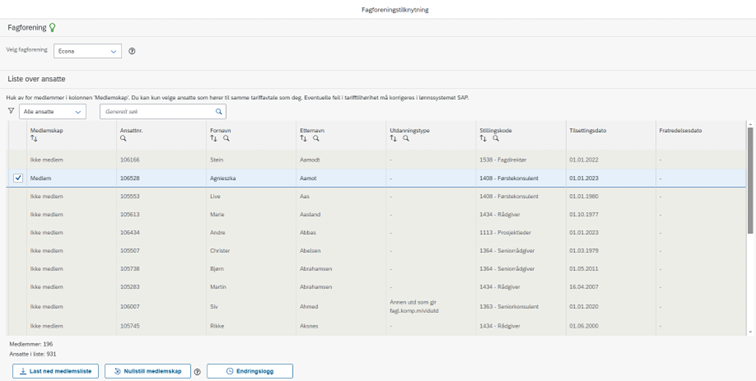The width and height of the screenshot is (756, 381).
Task: Click first name Agnieszka
Action: [x=223, y=178]
